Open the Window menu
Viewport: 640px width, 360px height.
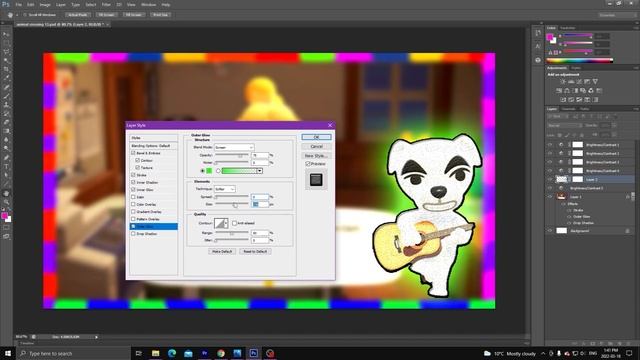(148, 4)
